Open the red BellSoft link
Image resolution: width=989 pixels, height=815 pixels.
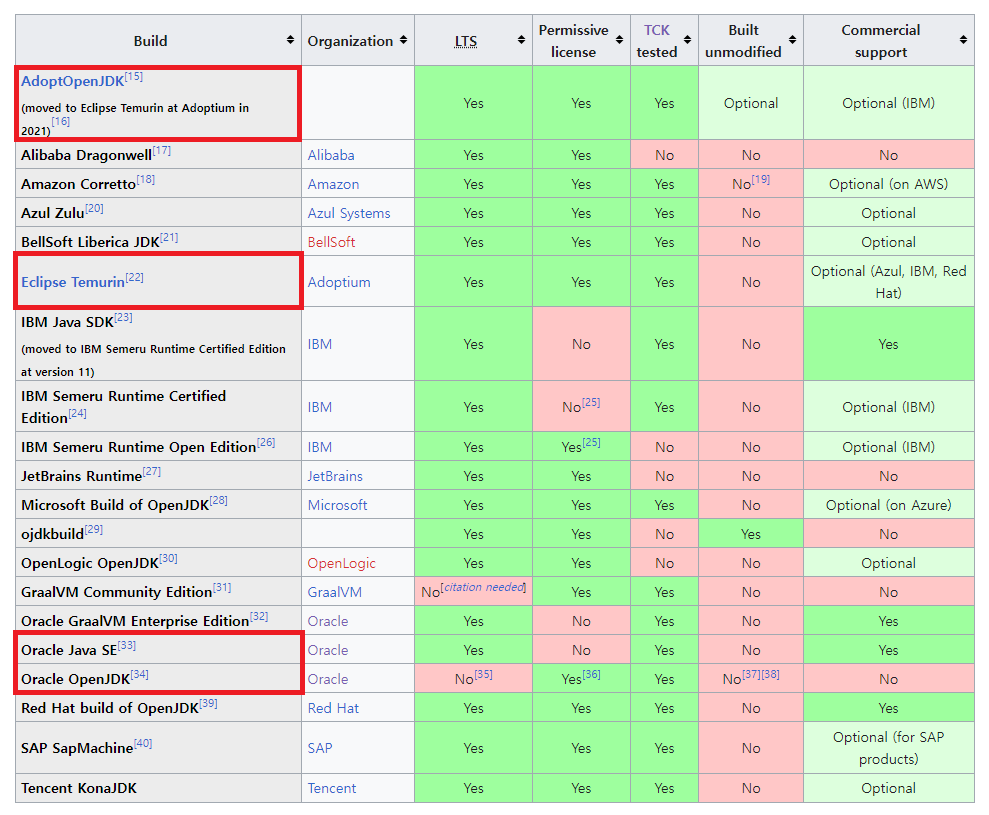coord(331,242)
